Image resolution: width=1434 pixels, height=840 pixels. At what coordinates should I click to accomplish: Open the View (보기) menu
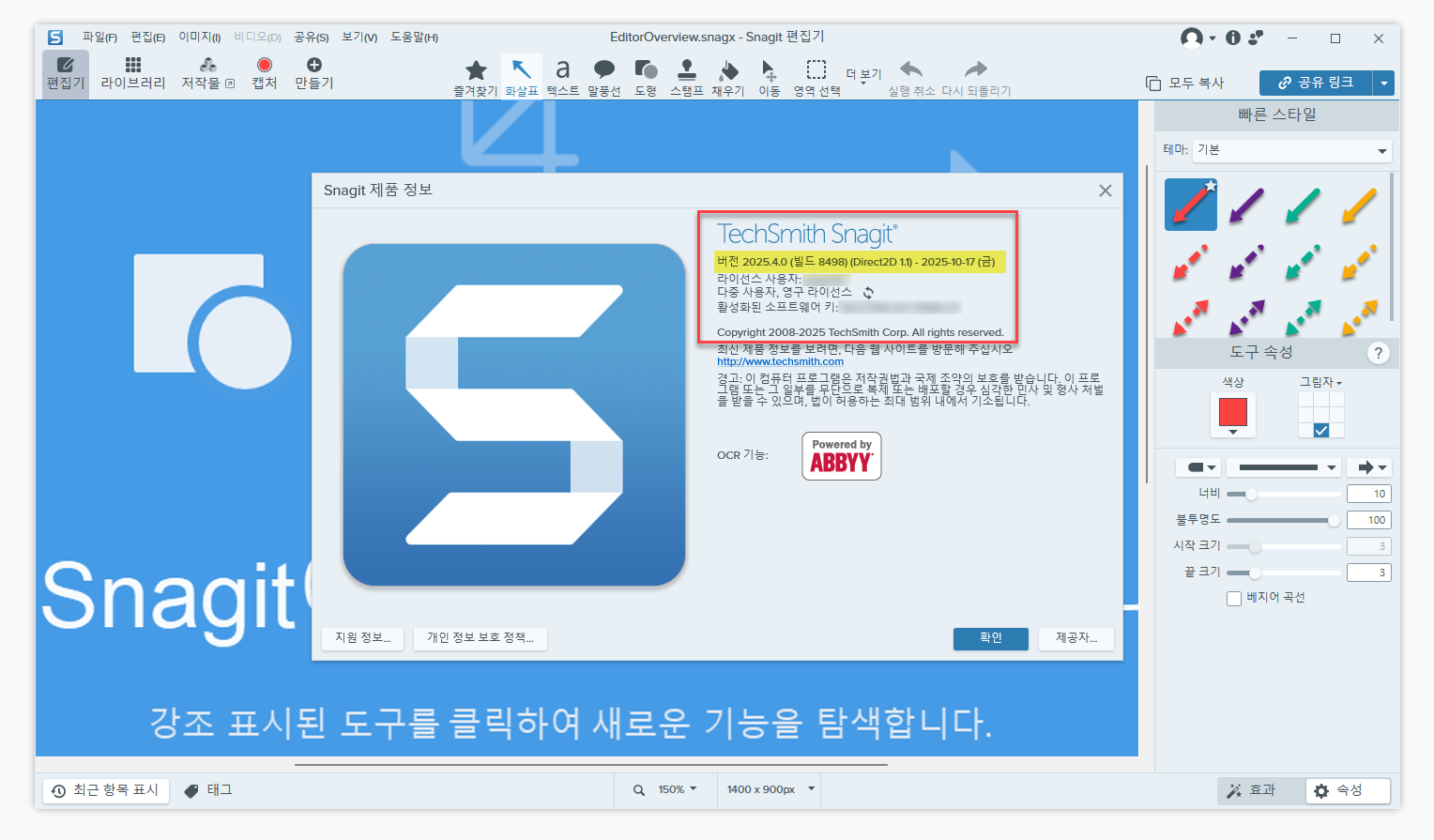(359, 38)
